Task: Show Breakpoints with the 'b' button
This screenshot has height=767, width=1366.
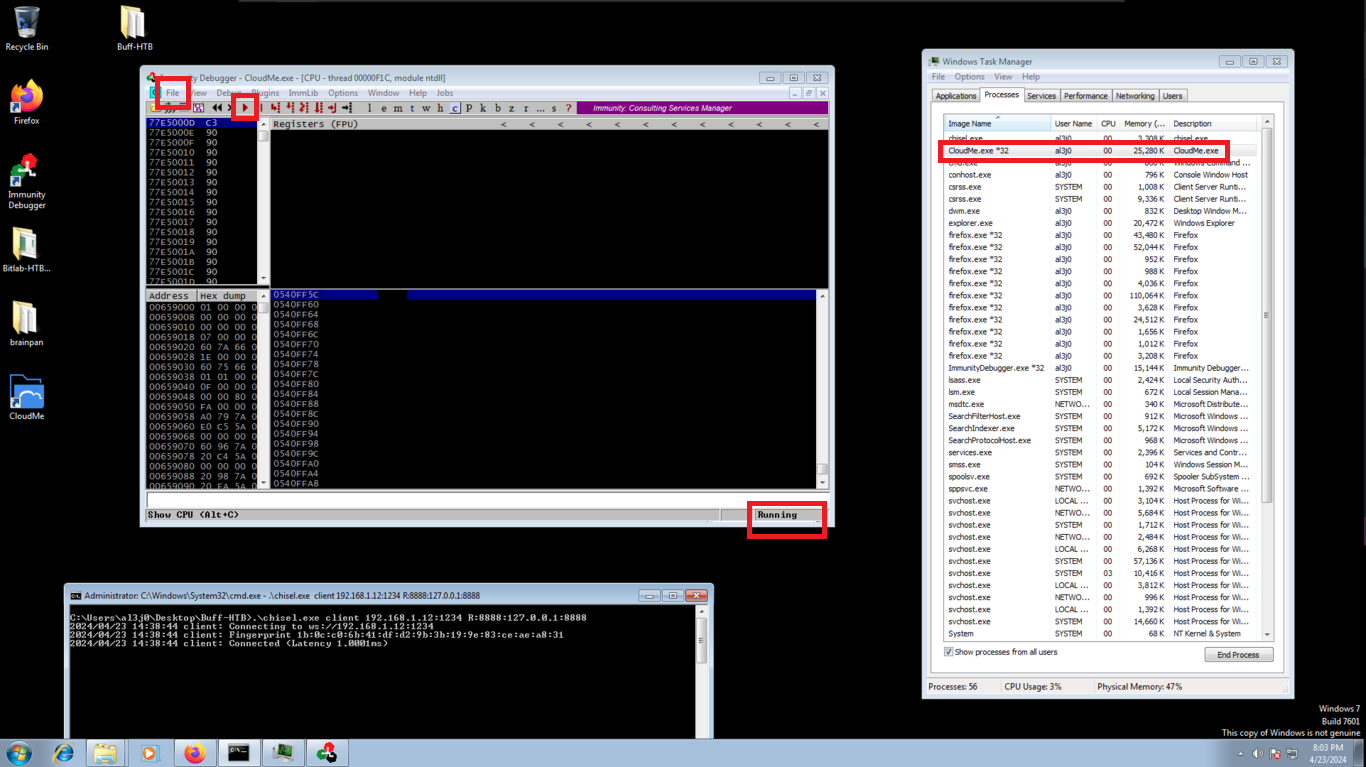Action: pos(498,108)
